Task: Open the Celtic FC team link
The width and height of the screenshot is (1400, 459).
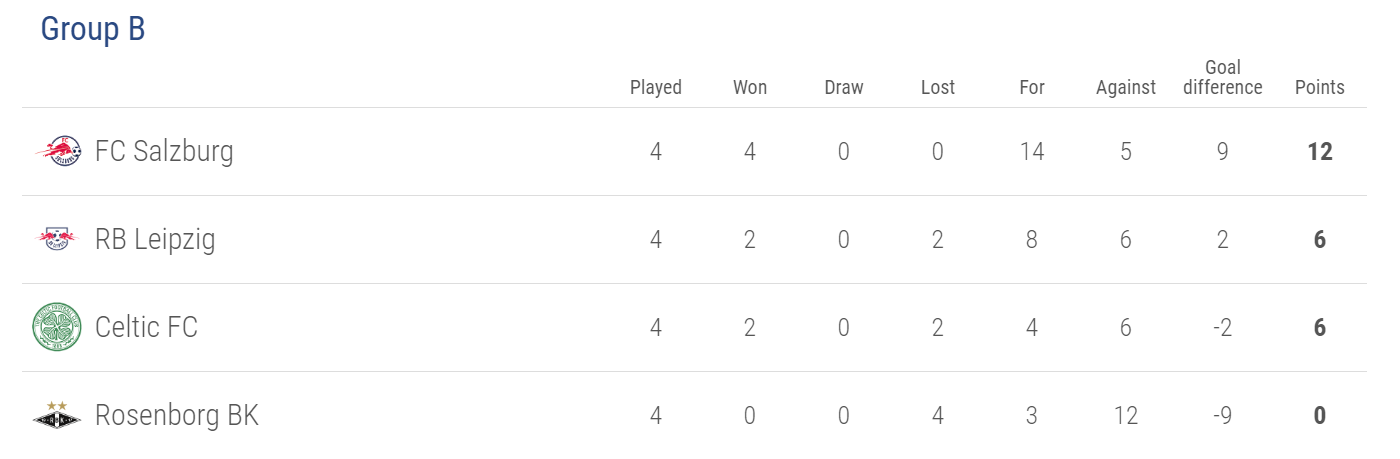Action: [146, 327]
